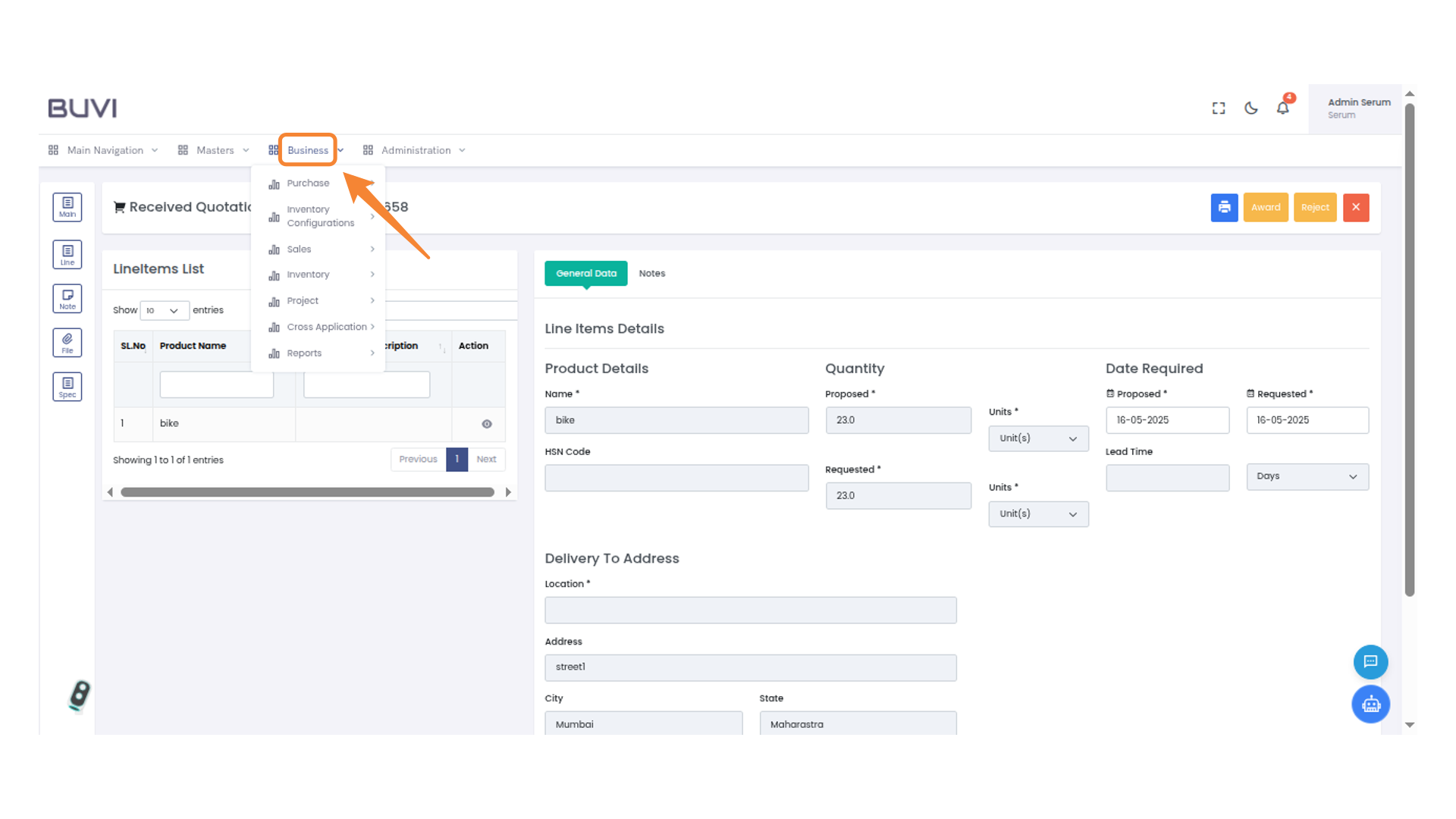
Task: Open the Spec sidebar section icon
Action: coord(67,387)
